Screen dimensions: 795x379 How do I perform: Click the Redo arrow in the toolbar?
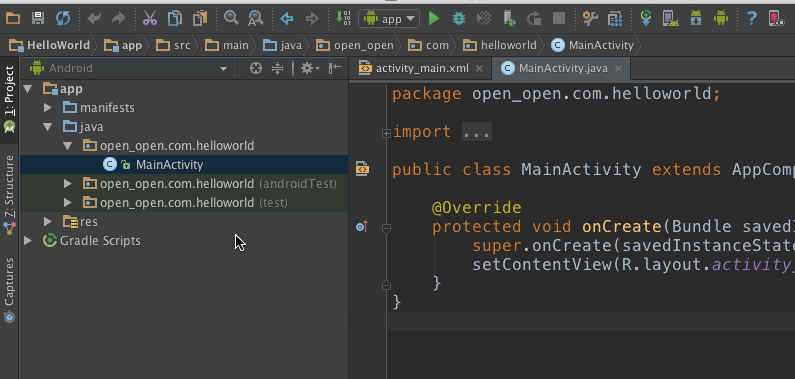click(x=119, y=19)
